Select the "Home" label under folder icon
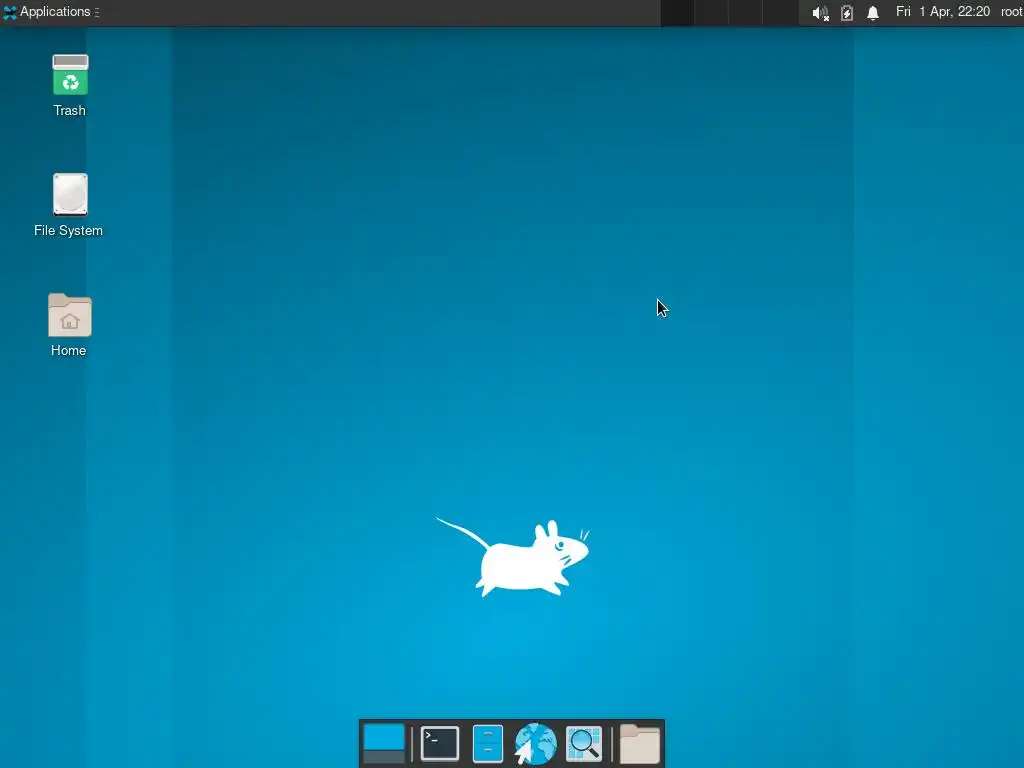The height and width of the screenshot is (768, 1024). [69, 351]
